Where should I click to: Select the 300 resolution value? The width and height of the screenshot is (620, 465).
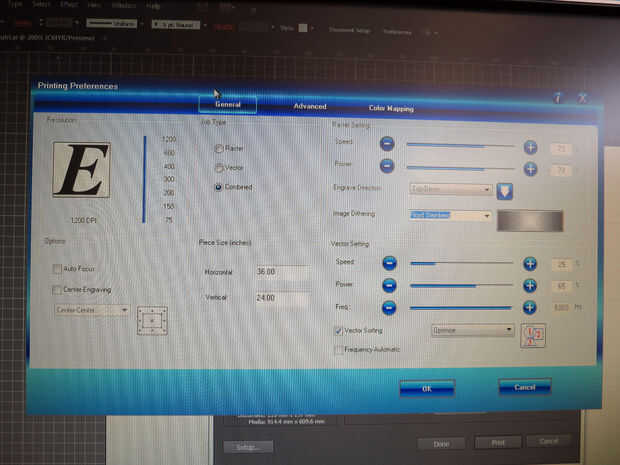[169, 179]
